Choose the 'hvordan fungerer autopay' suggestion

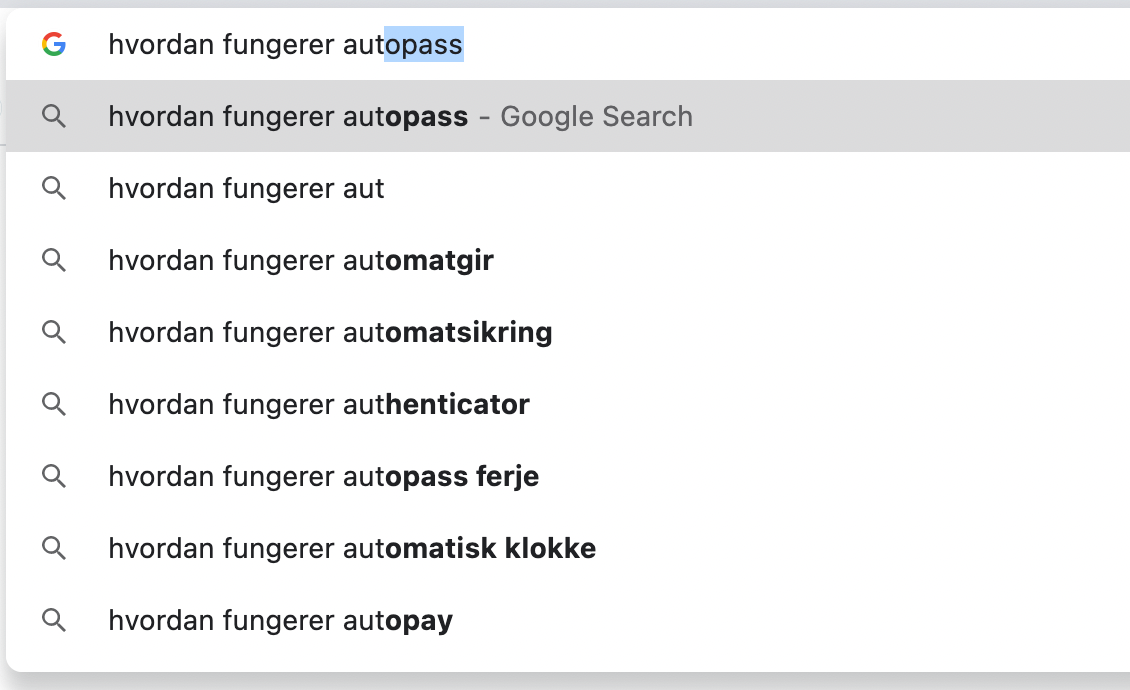[x=280, y=620]
